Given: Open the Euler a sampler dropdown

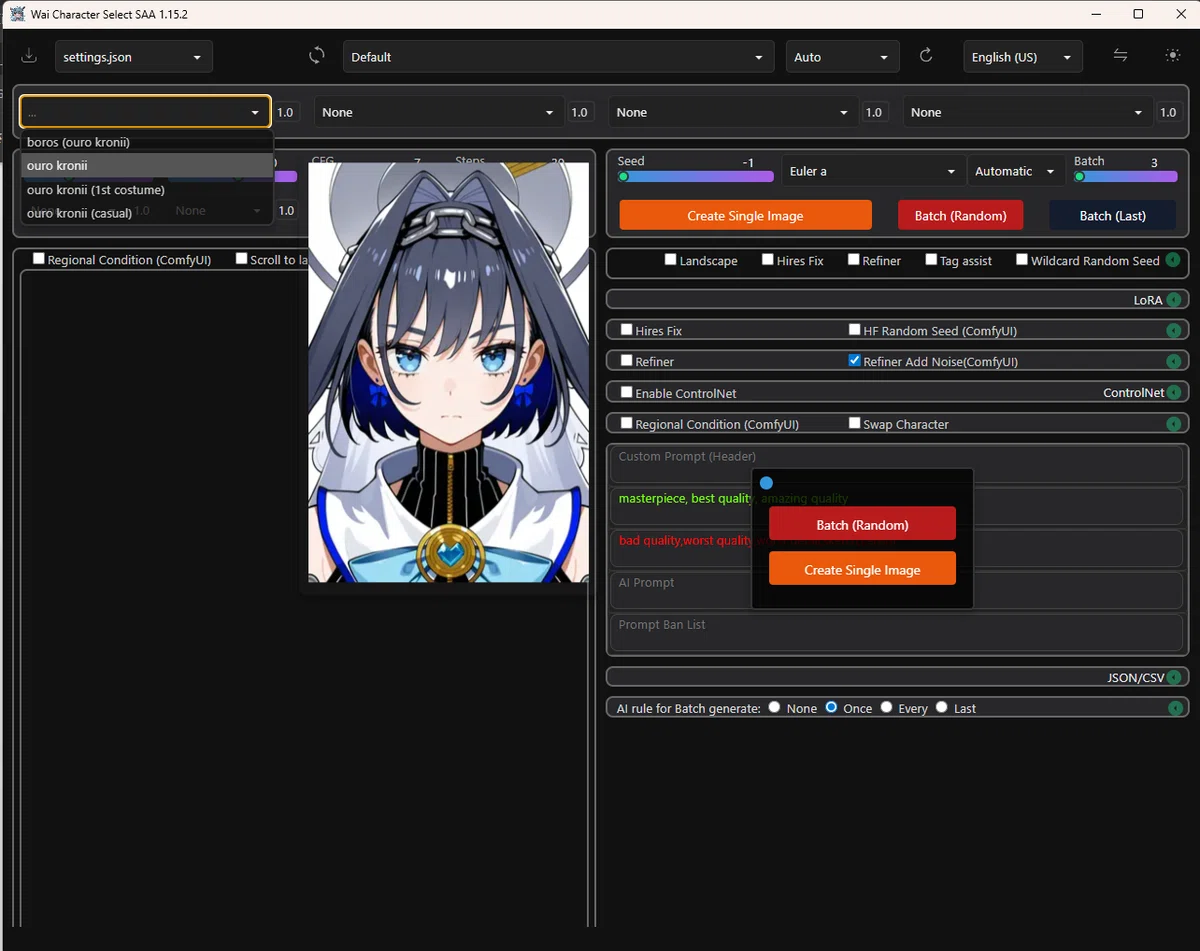Looking at the screenshot, I should 873,171.
